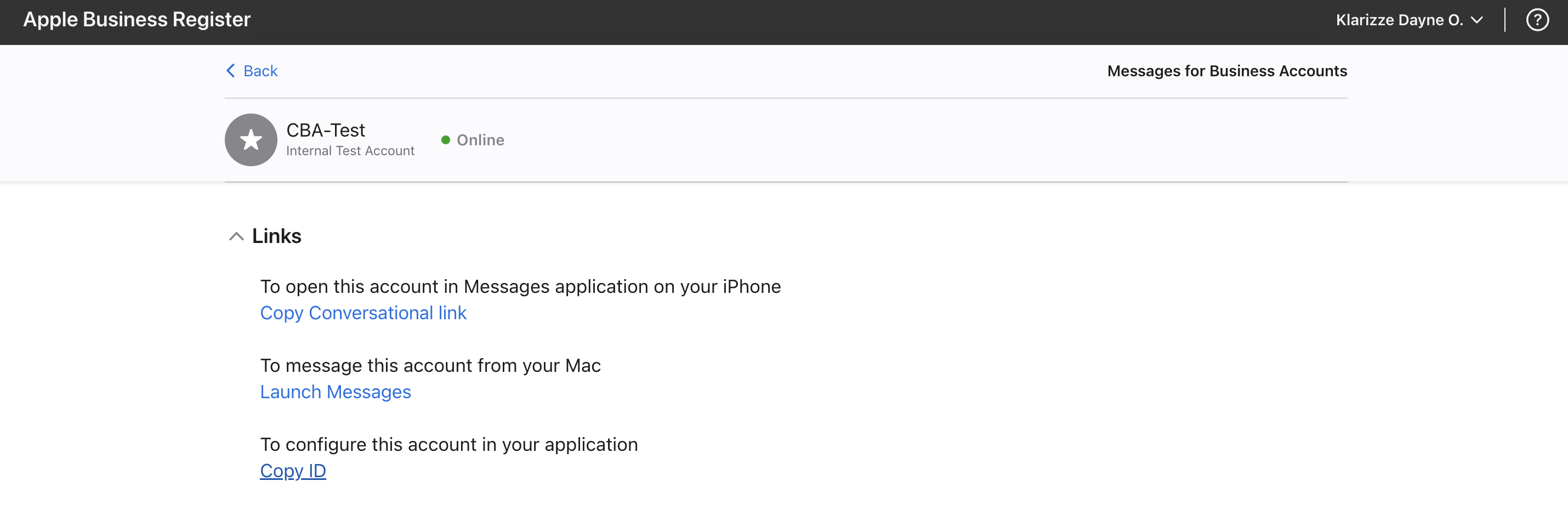
Task: Click the Links section heading
Action: tap(276, 236)
